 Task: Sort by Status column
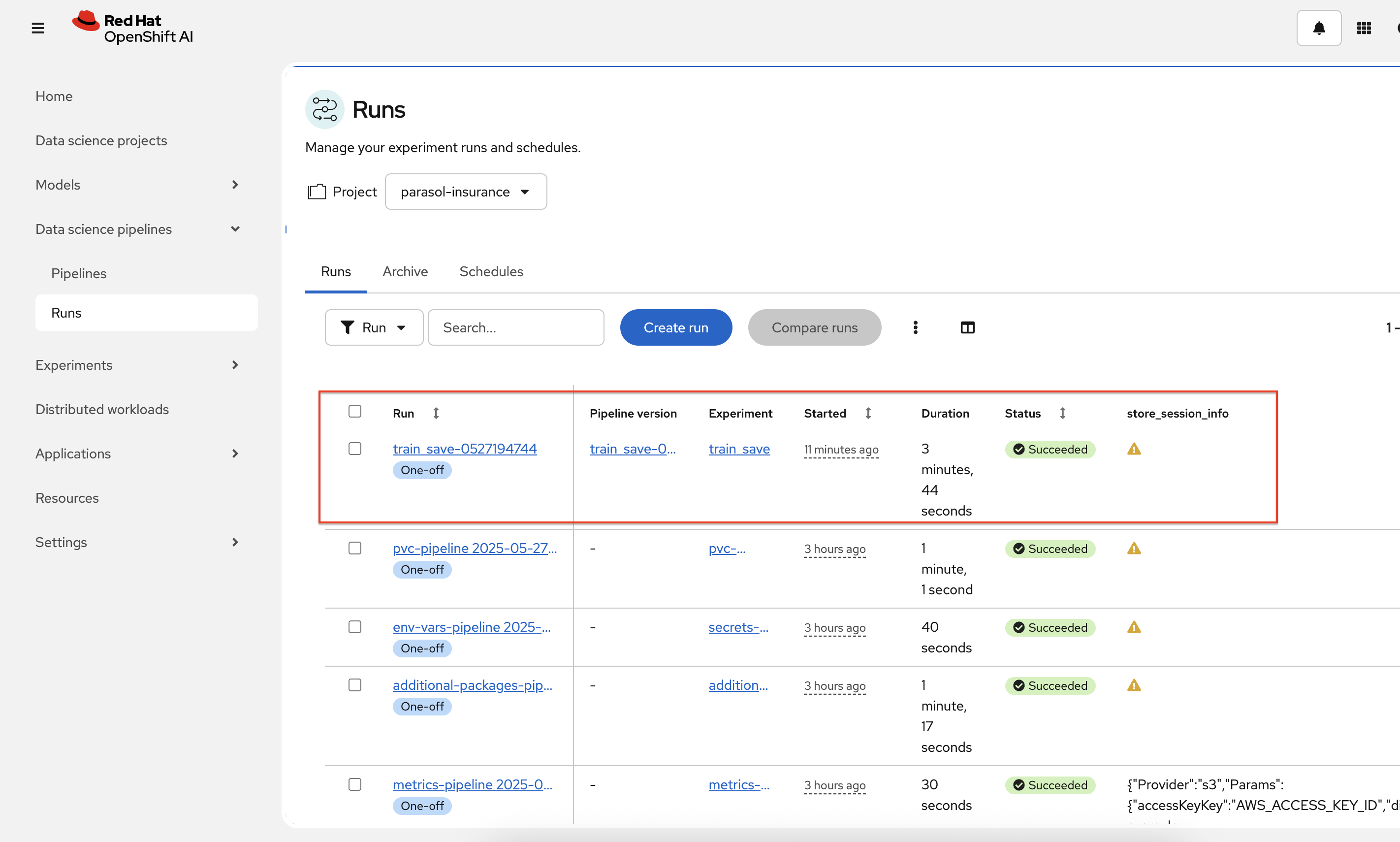[x=1062, y=413]
